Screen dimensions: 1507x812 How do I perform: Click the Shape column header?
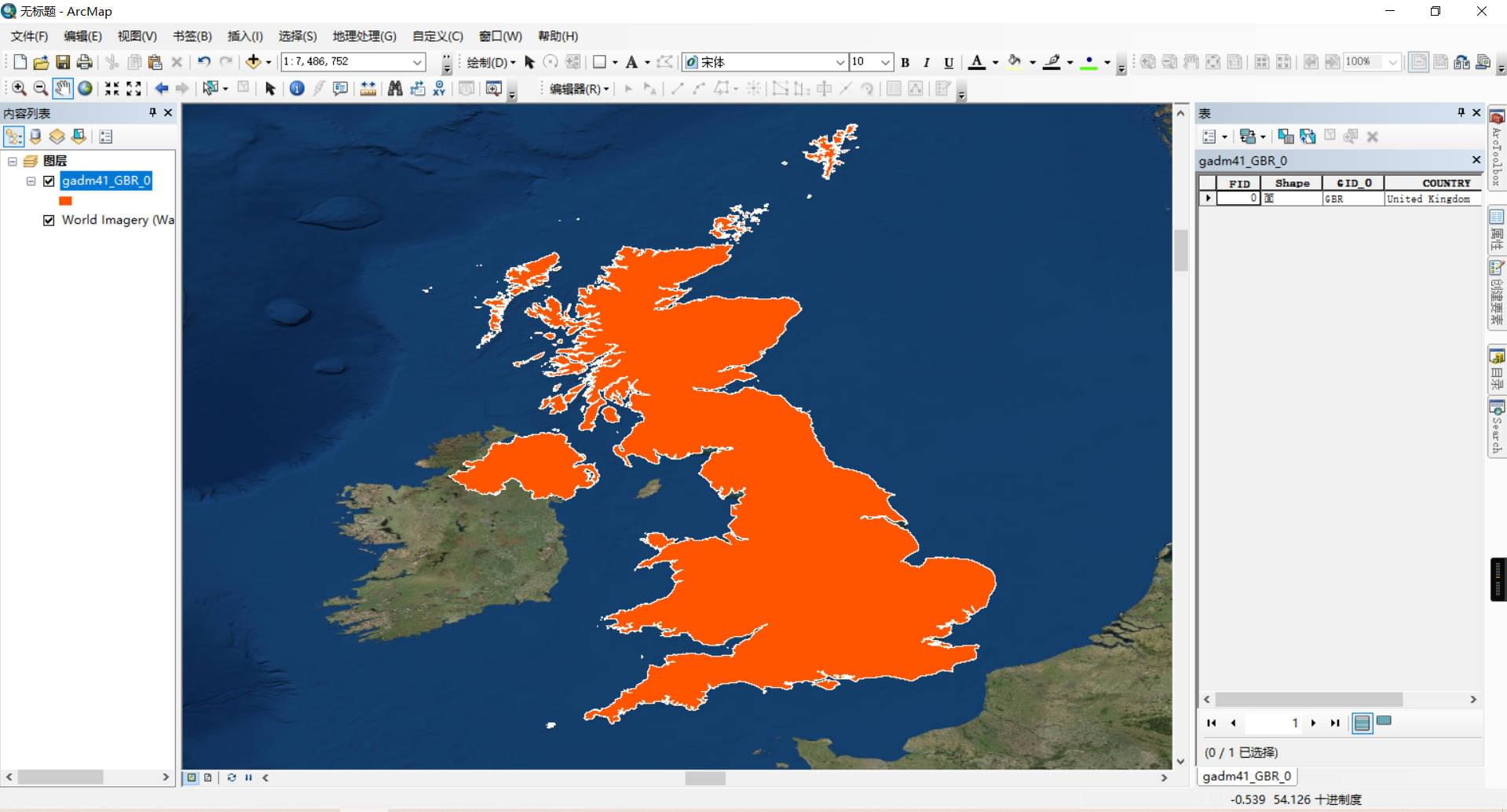[1292, 183]
